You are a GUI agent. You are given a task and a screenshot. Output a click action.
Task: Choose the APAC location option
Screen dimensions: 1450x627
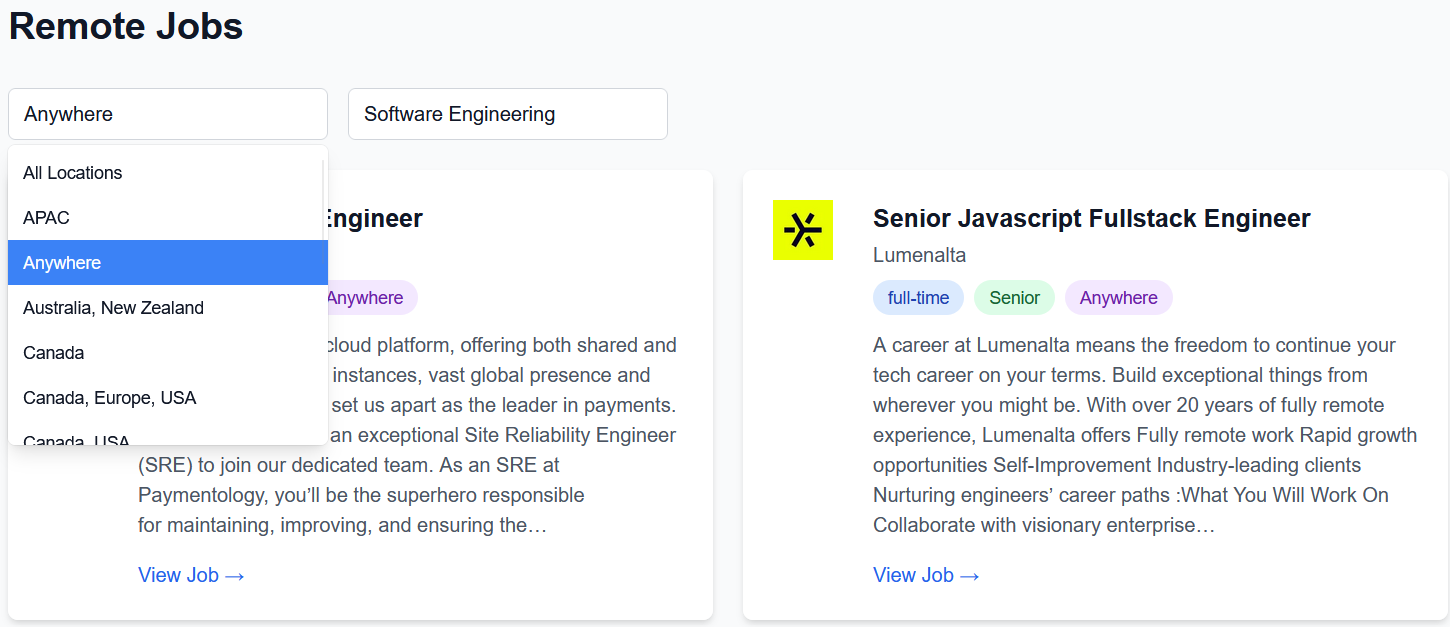click(46, 218)
